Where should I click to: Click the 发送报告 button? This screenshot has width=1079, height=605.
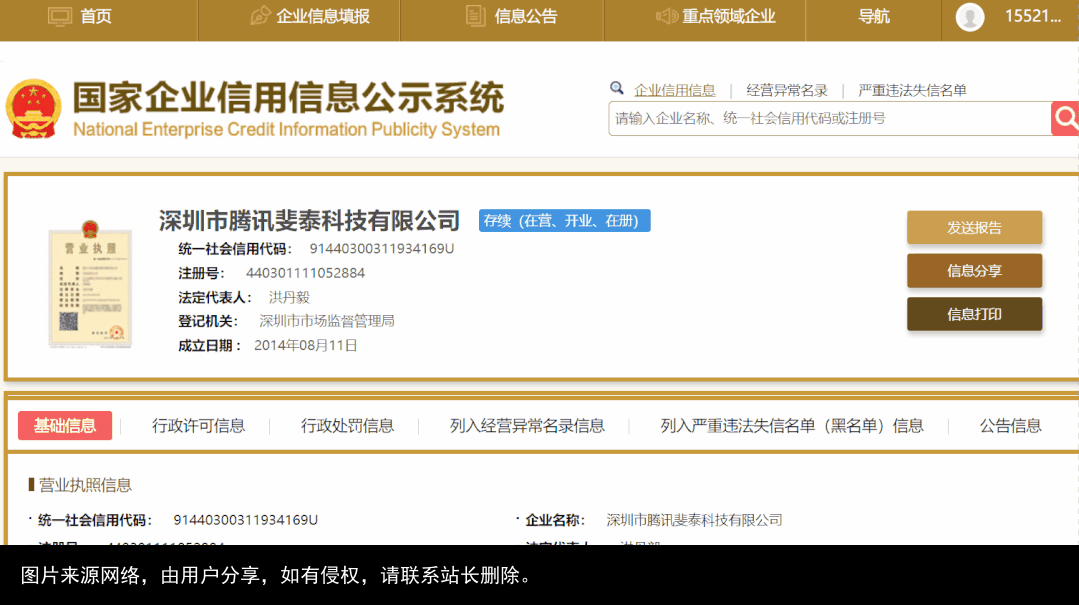coord(974,227)
